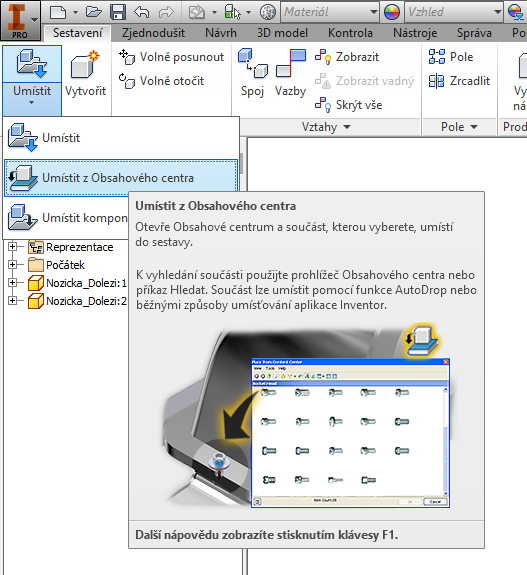
Task: Choose Umístit z Obsahového centra
Action: point(121,178)
